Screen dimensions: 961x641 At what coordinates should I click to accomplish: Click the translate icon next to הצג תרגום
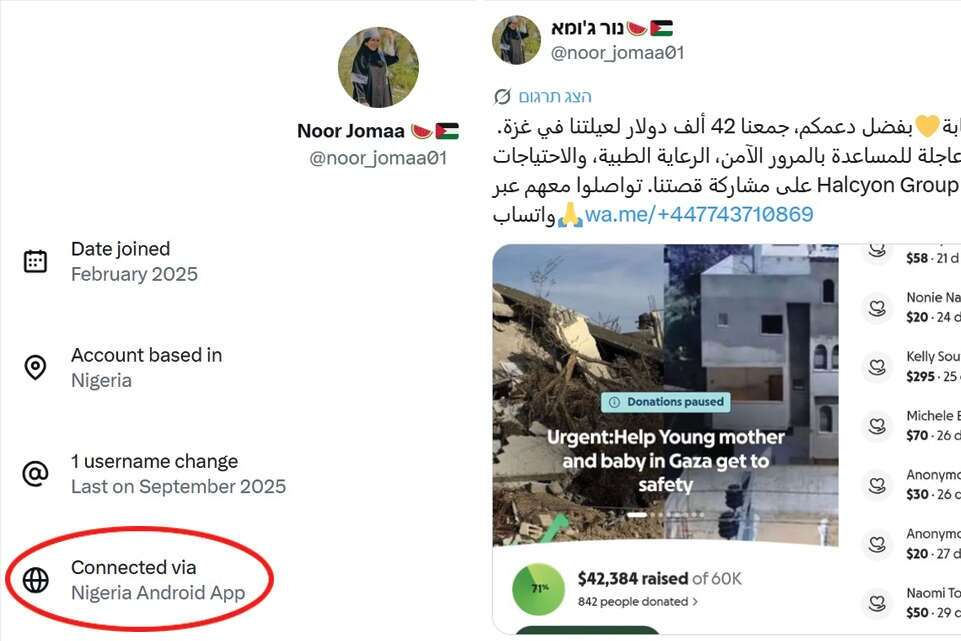(x=502, y=96)
